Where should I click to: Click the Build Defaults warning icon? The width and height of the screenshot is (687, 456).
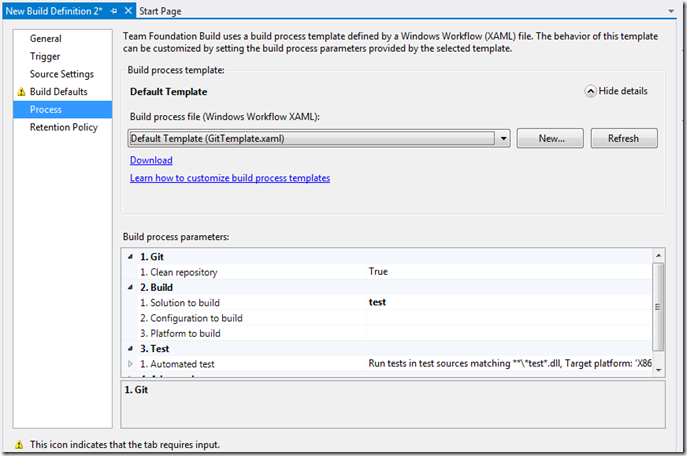(x=21, y=92)
